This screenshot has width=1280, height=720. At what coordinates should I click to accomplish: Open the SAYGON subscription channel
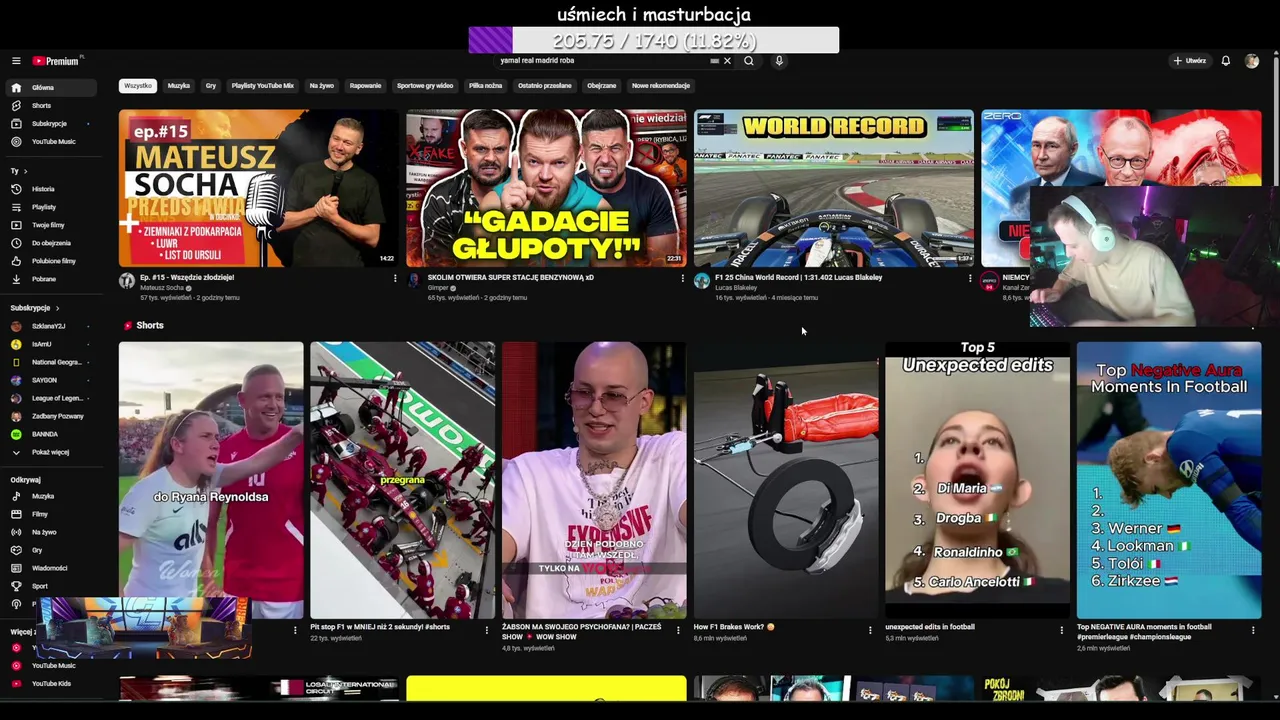pos(50,380)
